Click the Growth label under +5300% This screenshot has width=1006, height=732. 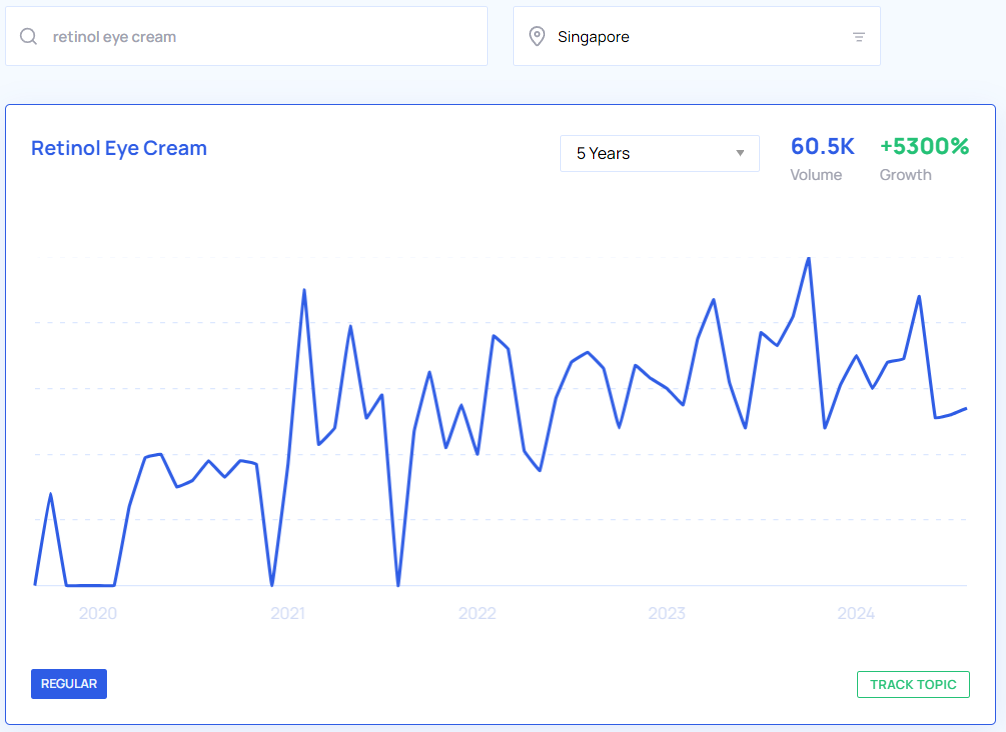click(905, 175)
